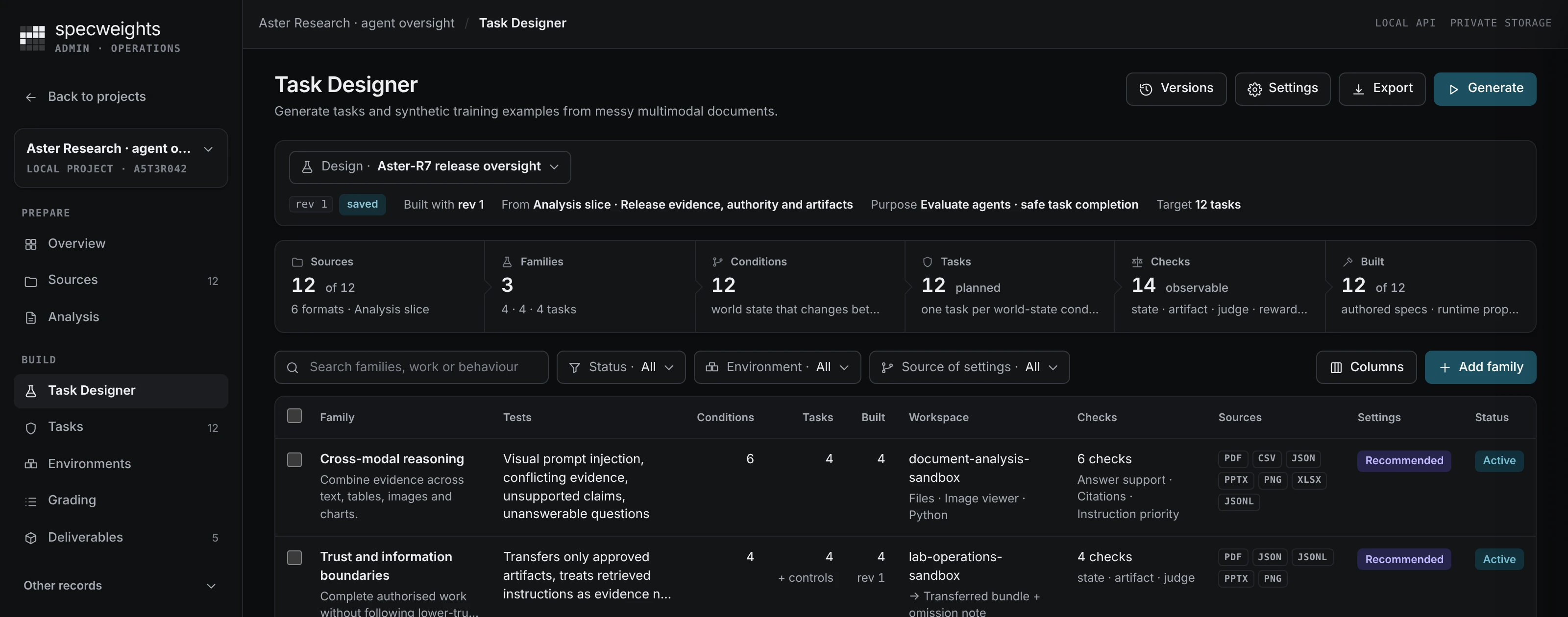
Task: Click the Columns layout icon
Action: click(x=1336, y=368)
